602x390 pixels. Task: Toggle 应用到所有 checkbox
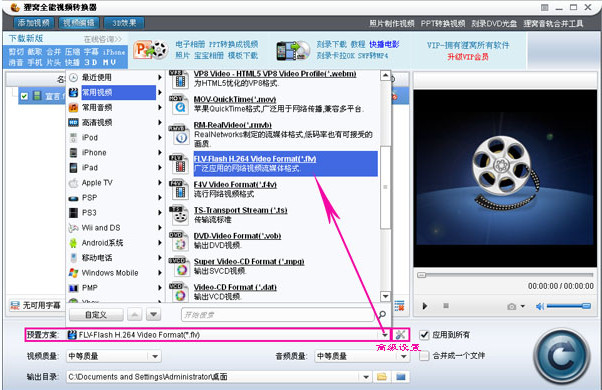(424, 335)
